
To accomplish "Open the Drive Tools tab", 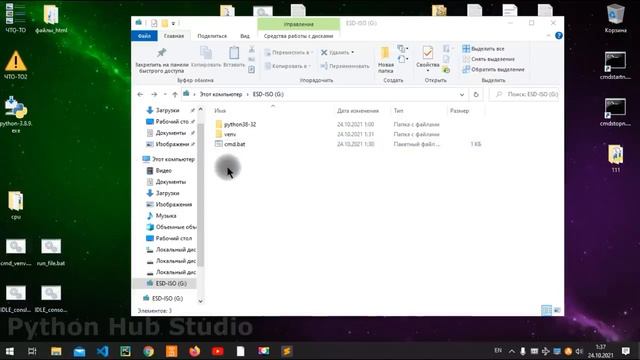I will coord(298,36).
